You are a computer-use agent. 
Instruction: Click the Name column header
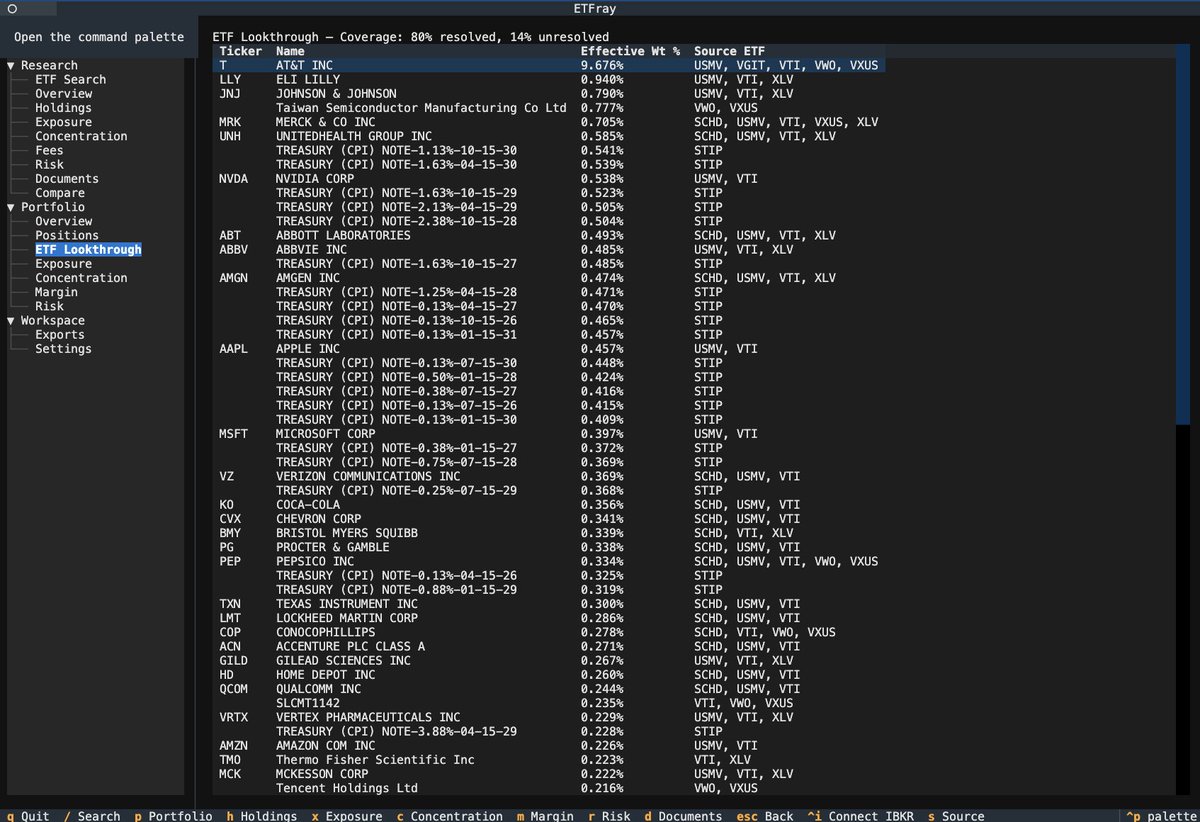tap(290, 51)
